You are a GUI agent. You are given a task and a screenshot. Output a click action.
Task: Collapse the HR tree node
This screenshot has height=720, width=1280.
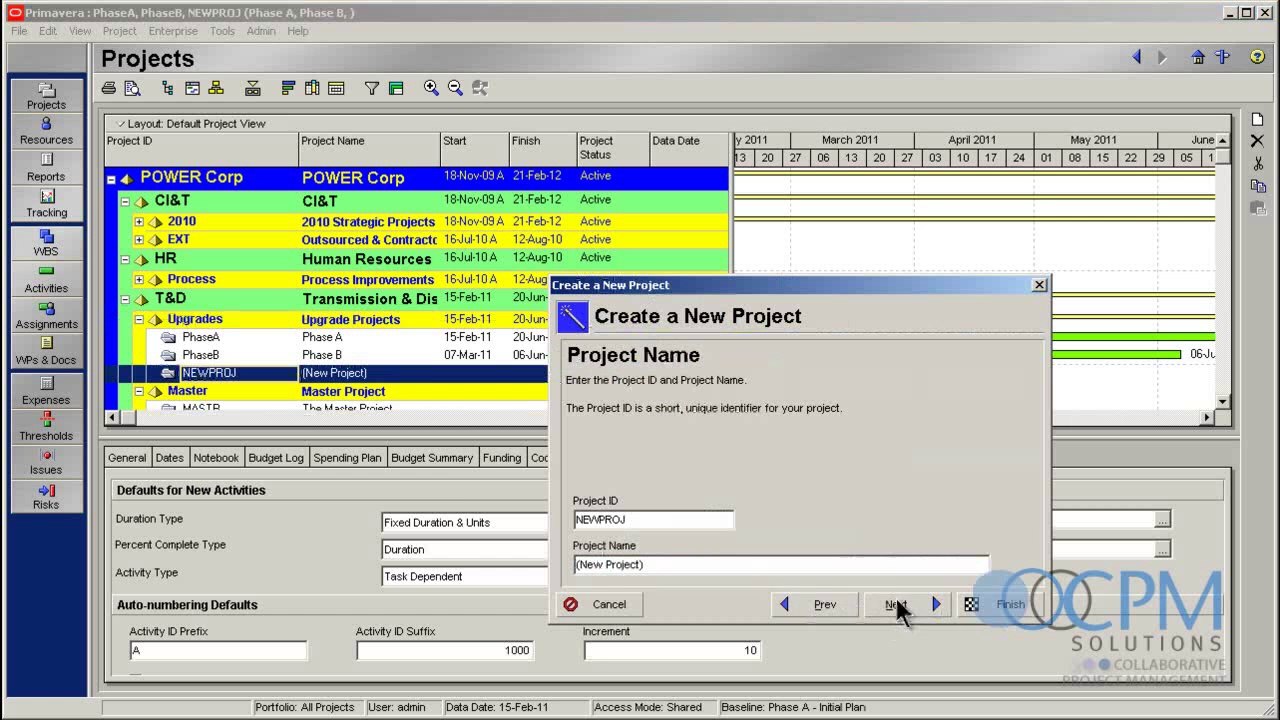click(125, 259)
